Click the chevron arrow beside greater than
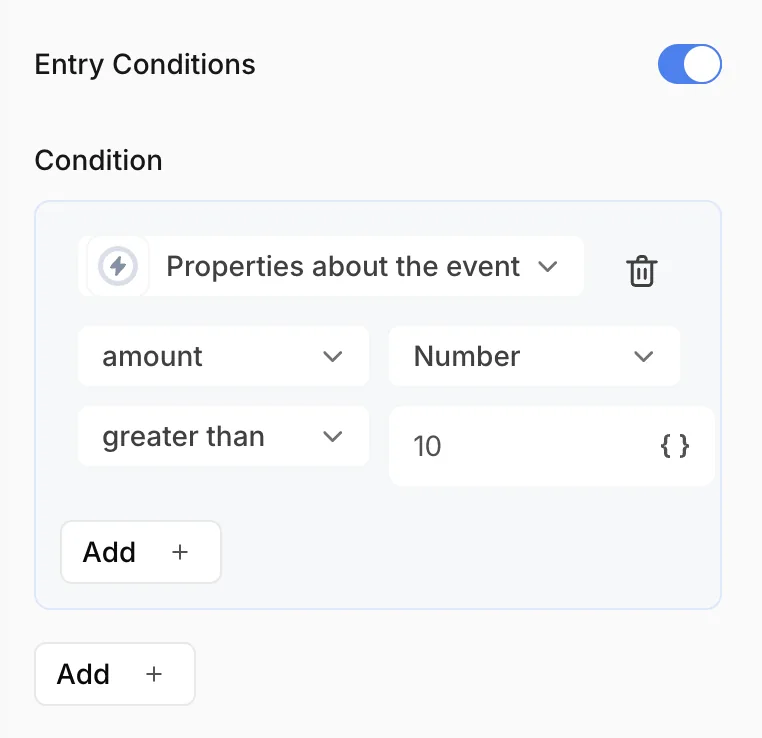762x738 pixels. pos(332,436)
